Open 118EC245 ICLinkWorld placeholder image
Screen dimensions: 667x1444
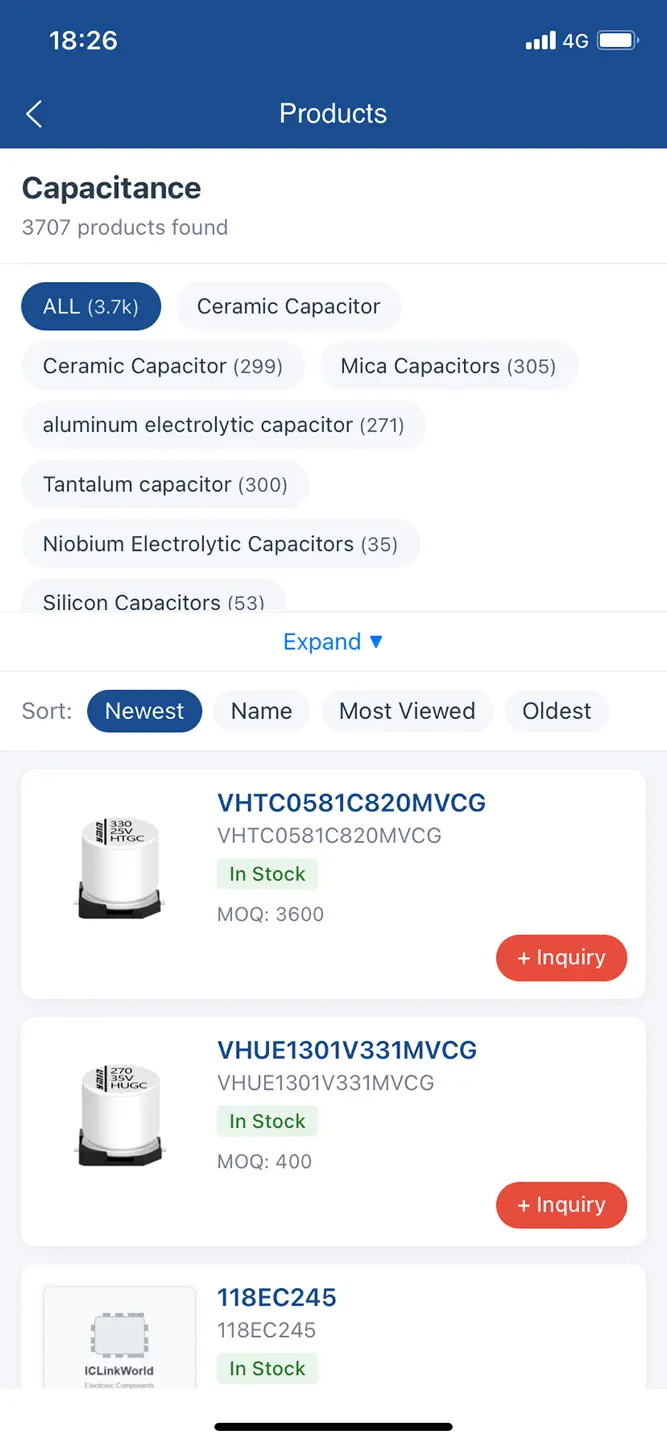point(120,1337)
